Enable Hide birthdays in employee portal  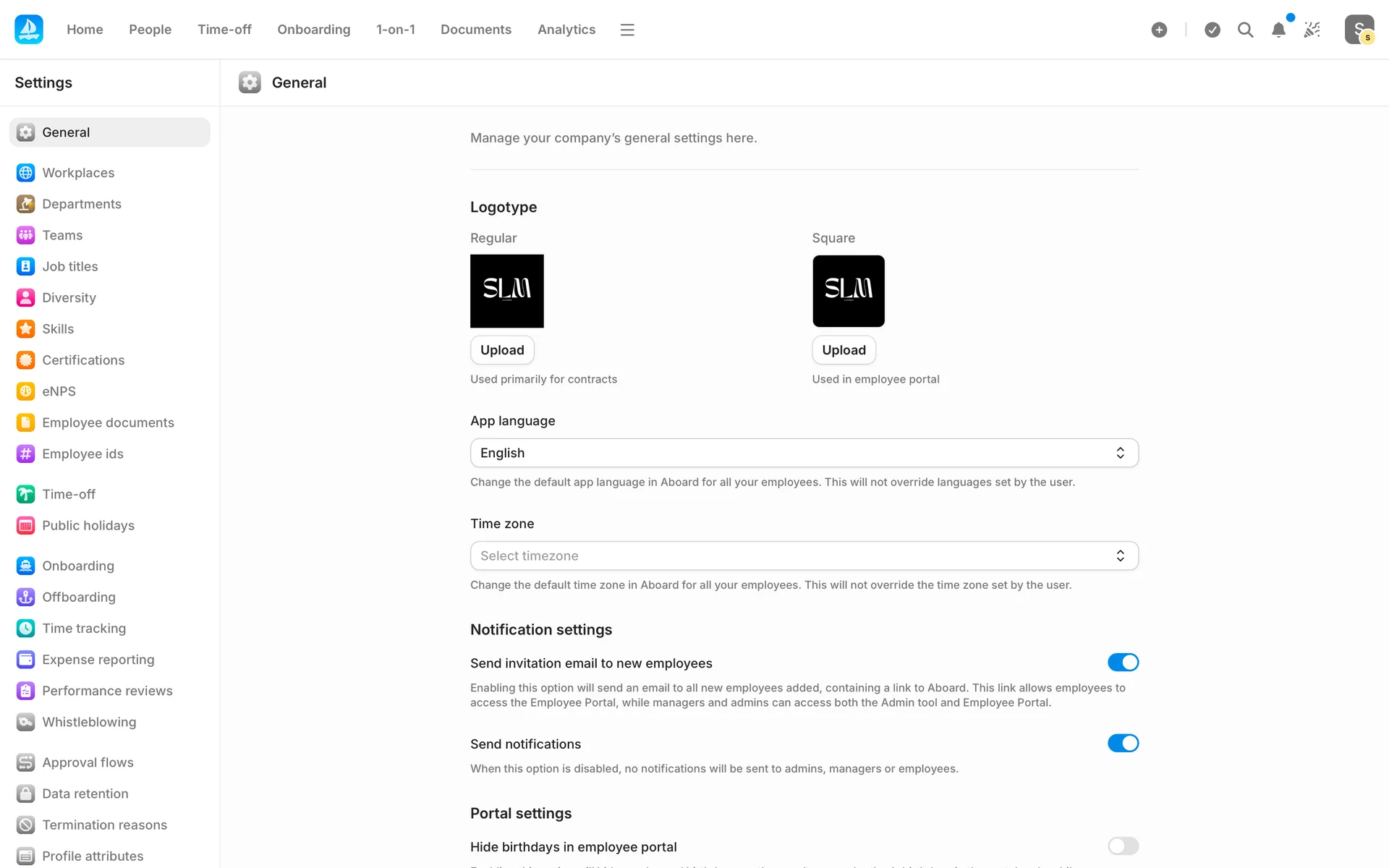[1123, 846]
